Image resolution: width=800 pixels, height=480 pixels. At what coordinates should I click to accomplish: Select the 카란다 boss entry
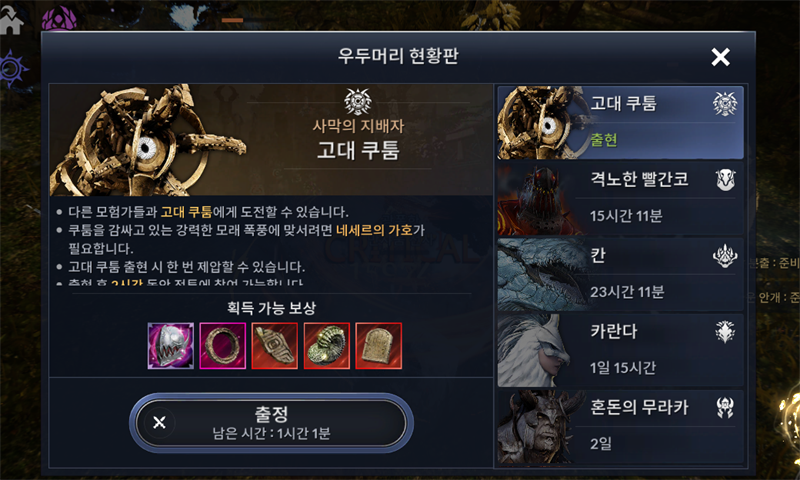click(x=620, y=350)
